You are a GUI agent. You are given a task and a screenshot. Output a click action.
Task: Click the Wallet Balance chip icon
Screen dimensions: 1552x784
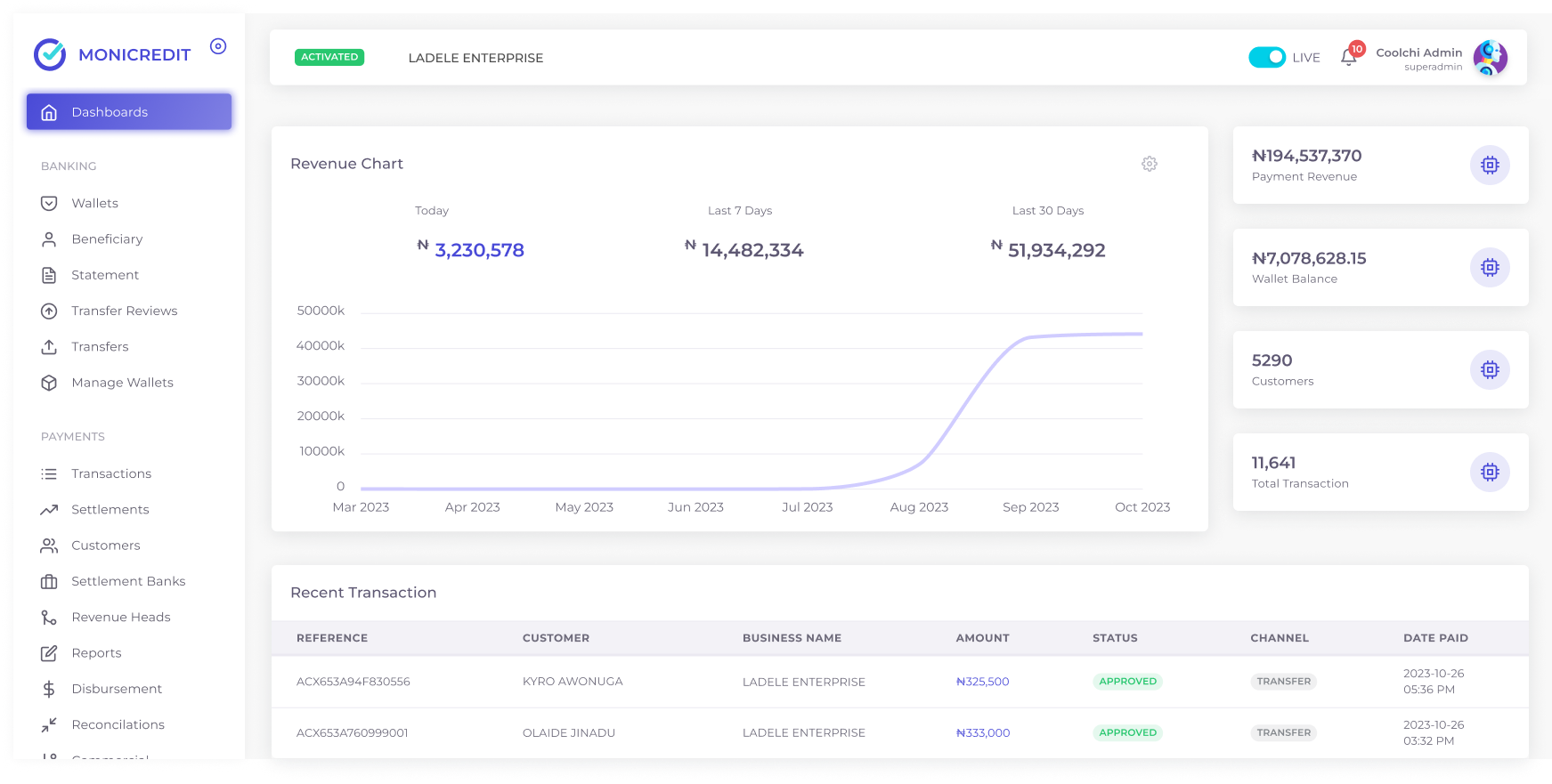pos(1490,267)
